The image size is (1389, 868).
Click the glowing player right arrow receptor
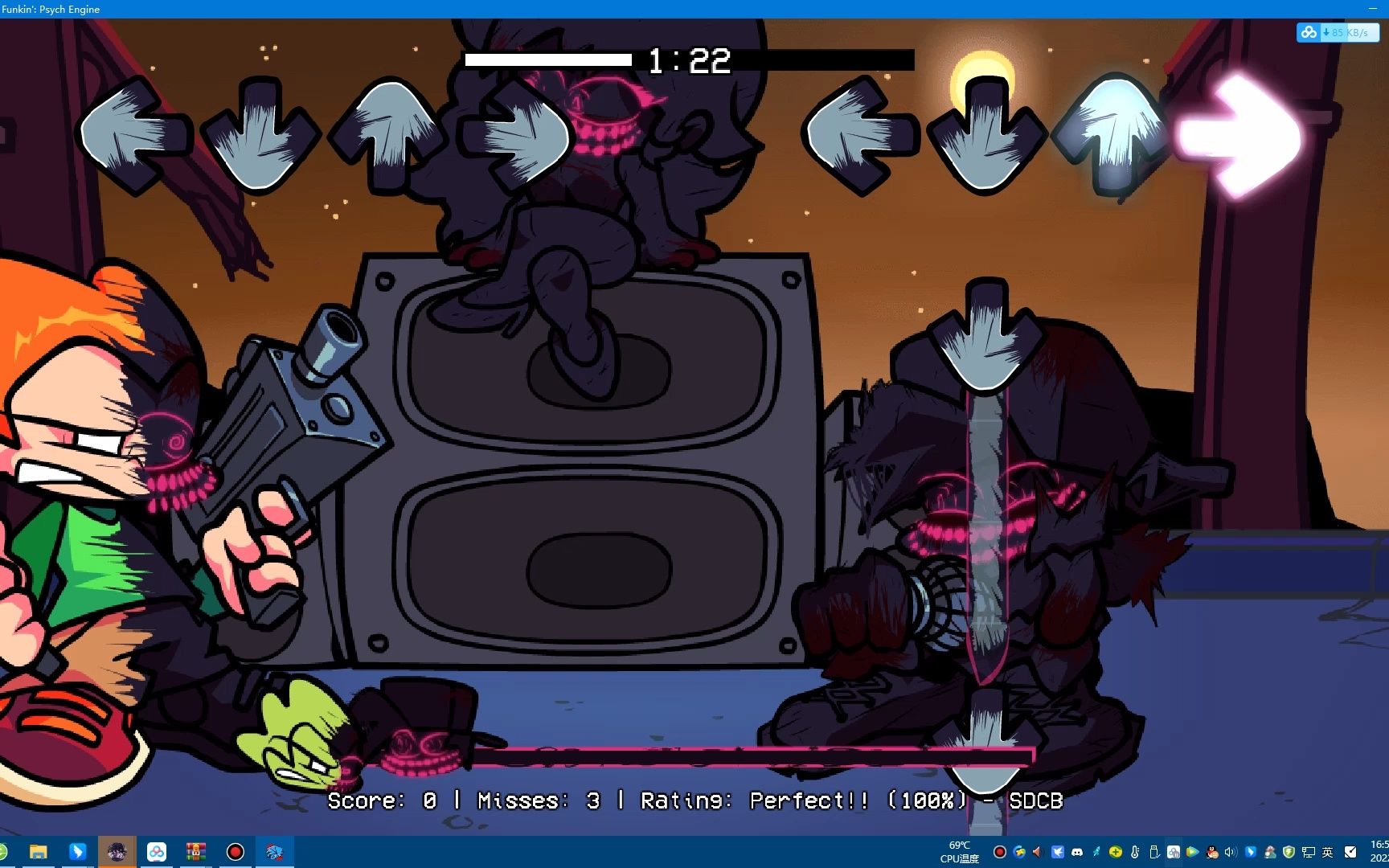point(1239,136)
